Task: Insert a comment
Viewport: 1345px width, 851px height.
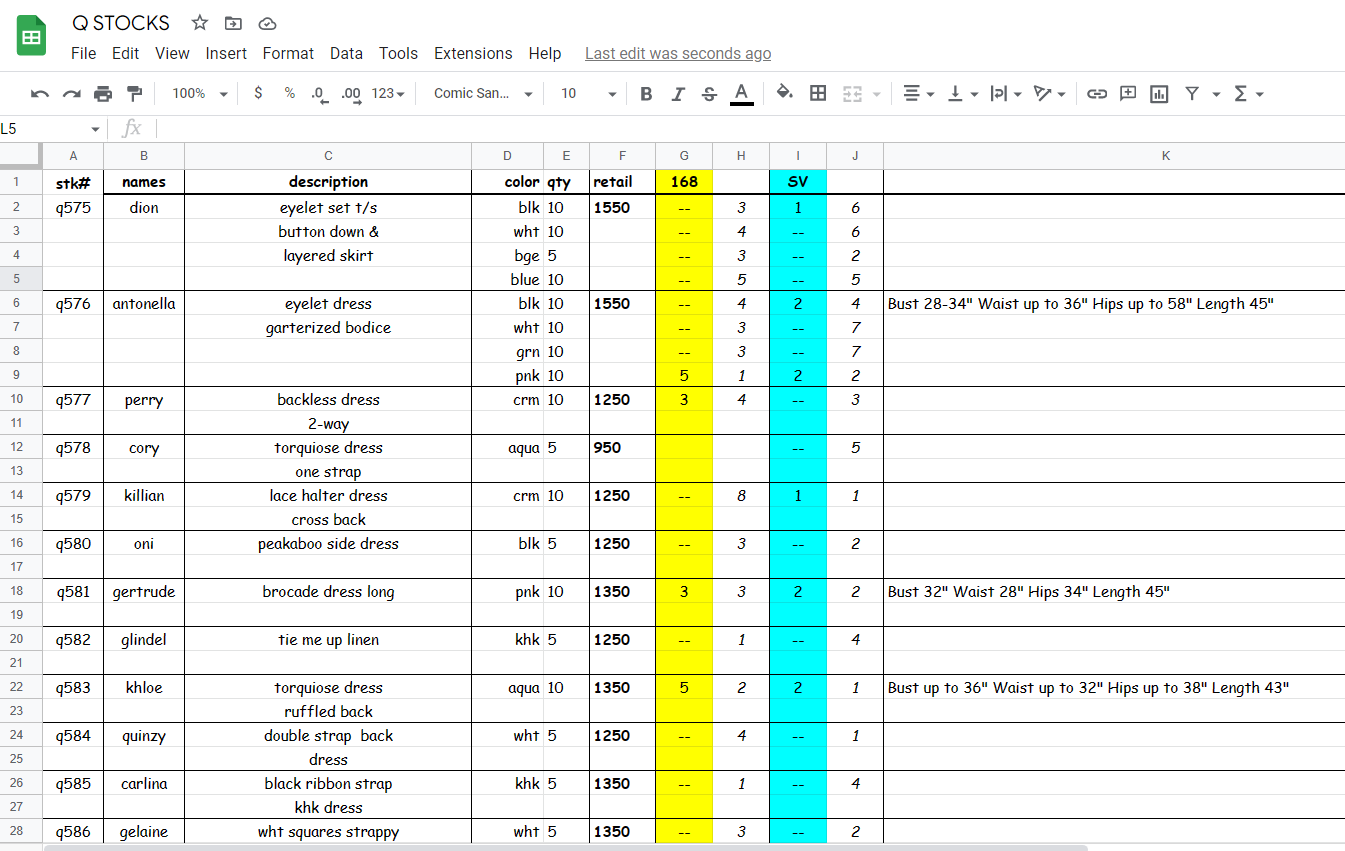Action: [x=1128, y=94]
